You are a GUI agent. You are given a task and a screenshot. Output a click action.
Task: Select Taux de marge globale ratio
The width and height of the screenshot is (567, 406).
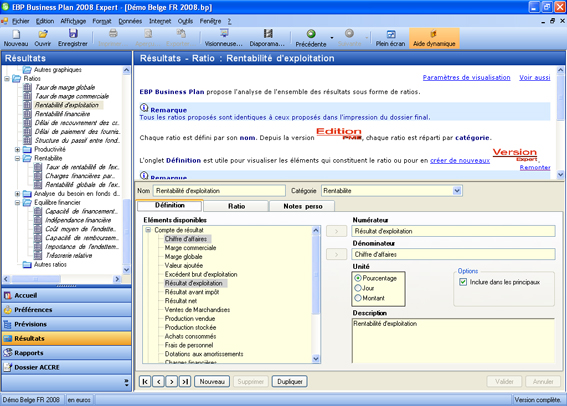pyautogui.click(x=65, y=87)
